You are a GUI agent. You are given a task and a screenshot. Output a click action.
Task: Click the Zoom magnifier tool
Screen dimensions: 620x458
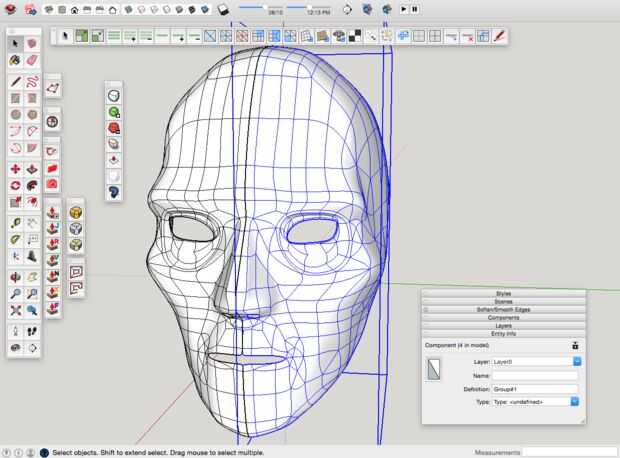pos(15,294)
